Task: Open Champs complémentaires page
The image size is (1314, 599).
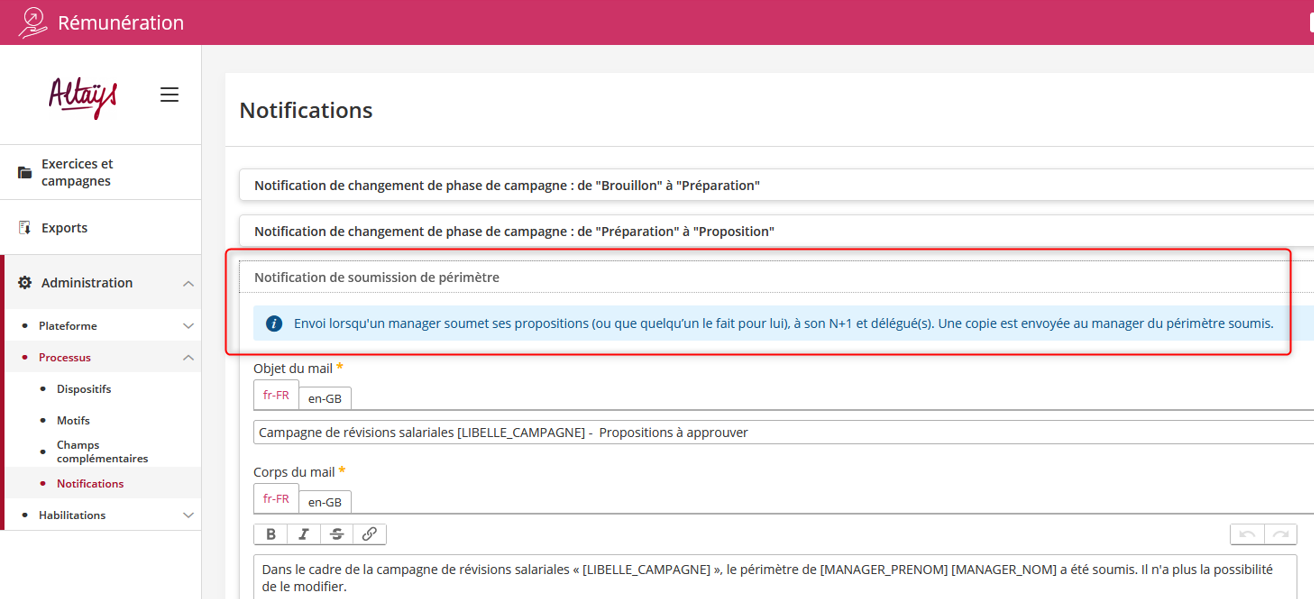Action: tap(102, 452)
